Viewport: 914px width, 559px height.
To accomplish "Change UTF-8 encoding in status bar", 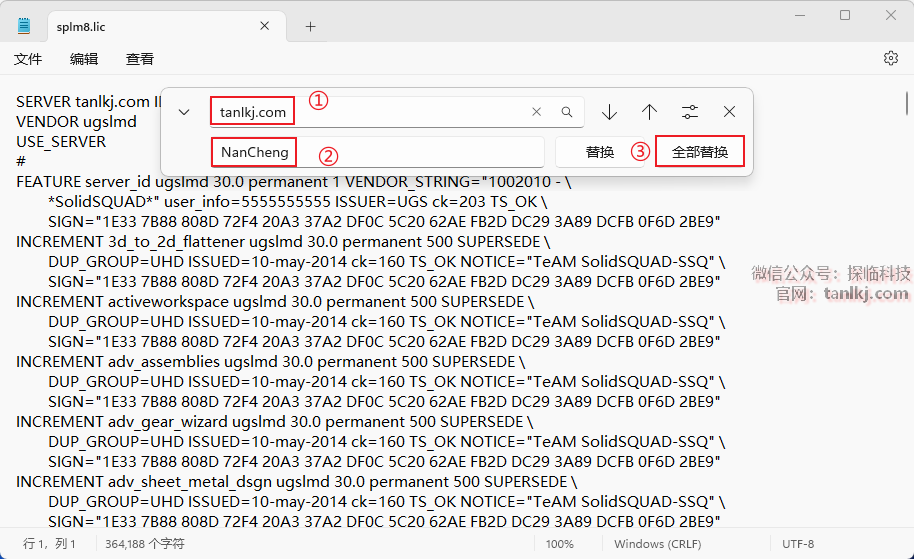I will coord(798,544).
